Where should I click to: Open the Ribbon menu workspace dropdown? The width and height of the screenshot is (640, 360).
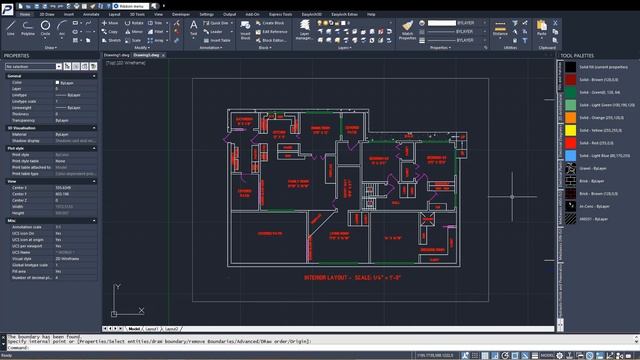pos(131,6)
